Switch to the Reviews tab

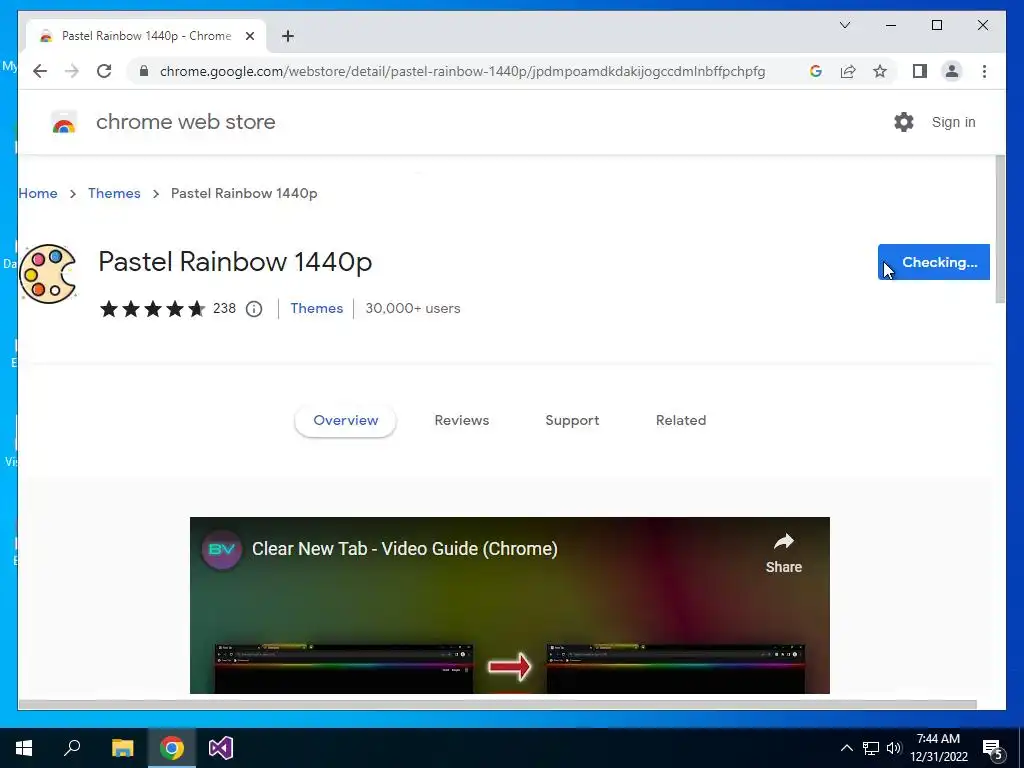pyautogui.click(x=462, y=421)
